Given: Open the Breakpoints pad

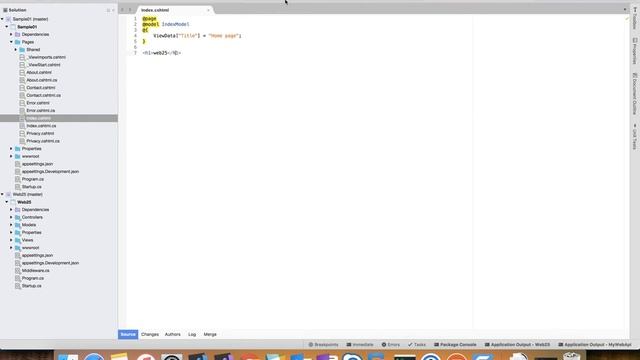Looking at the screenshot, I should coord(323,345).
